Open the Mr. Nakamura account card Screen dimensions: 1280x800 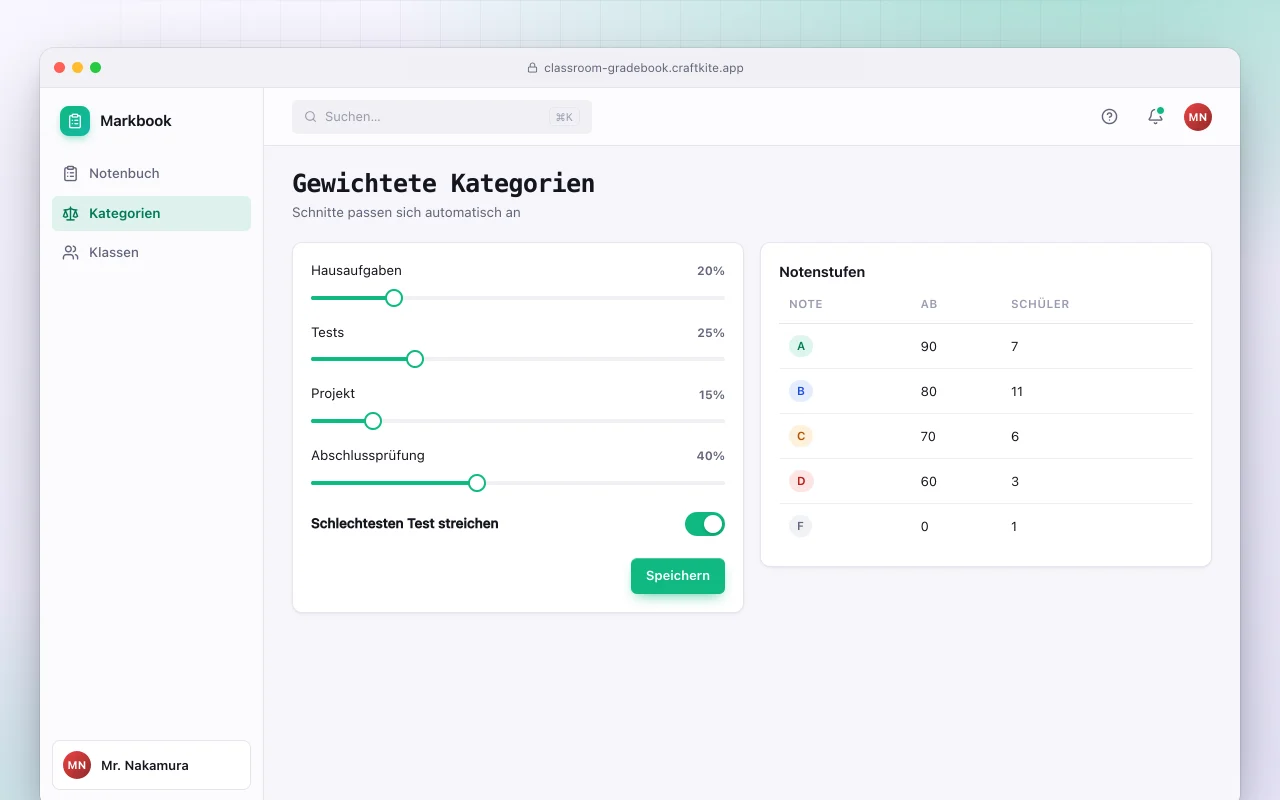coord(151,765)
